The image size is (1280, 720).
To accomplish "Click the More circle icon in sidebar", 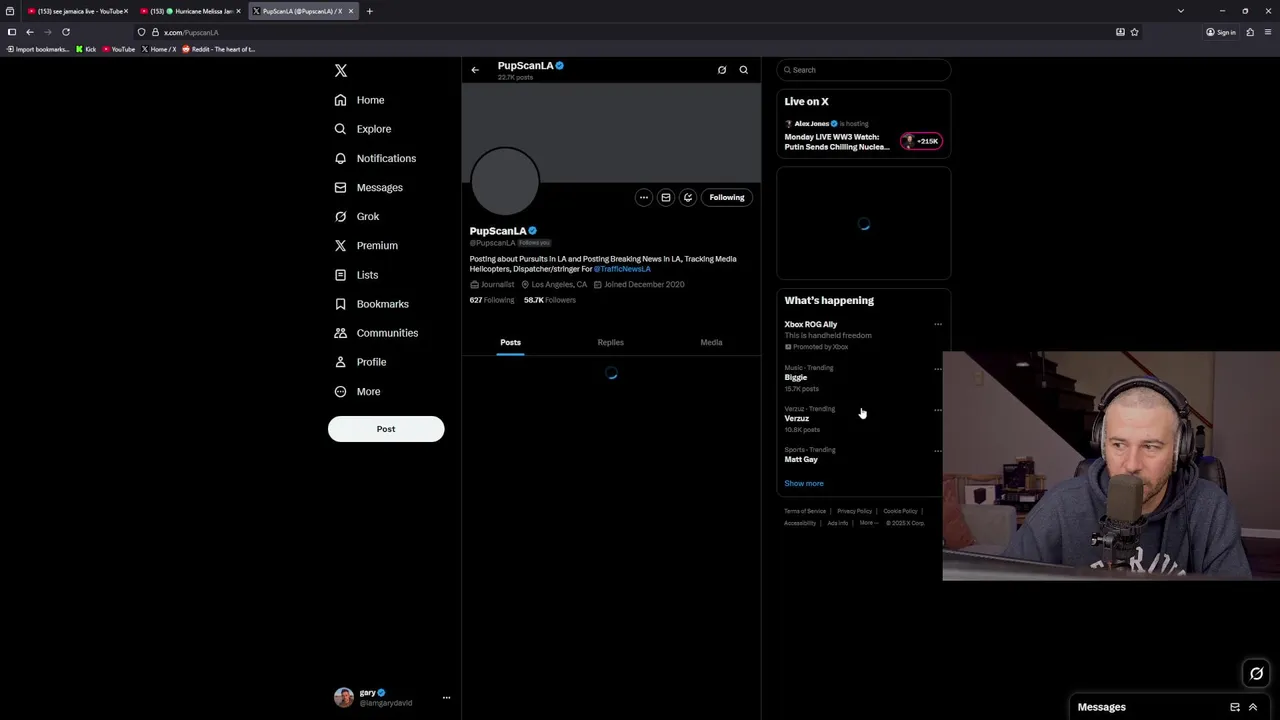I will pyautogui.click(x=341, y=391).
